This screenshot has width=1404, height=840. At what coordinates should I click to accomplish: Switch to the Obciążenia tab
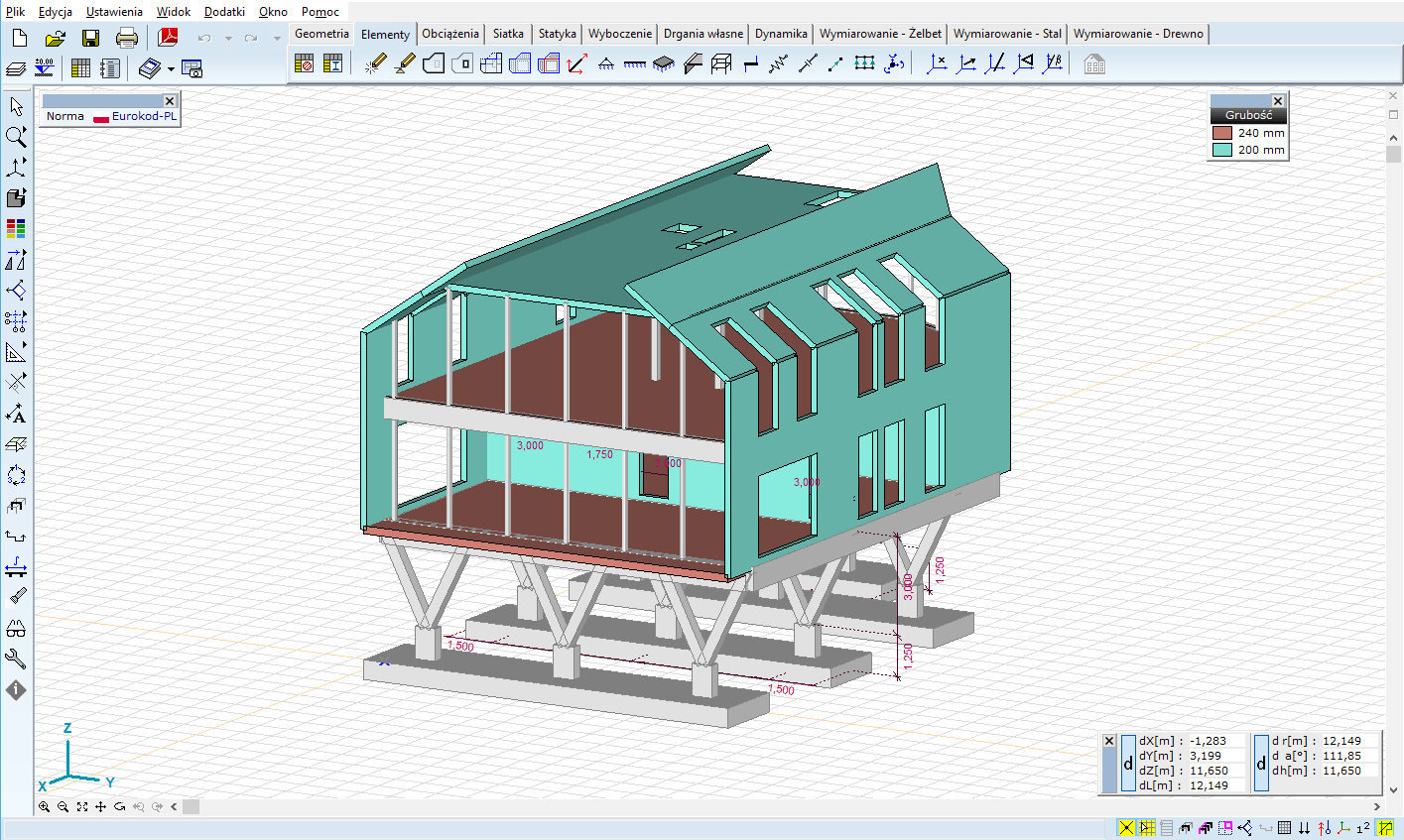[450, 34]
